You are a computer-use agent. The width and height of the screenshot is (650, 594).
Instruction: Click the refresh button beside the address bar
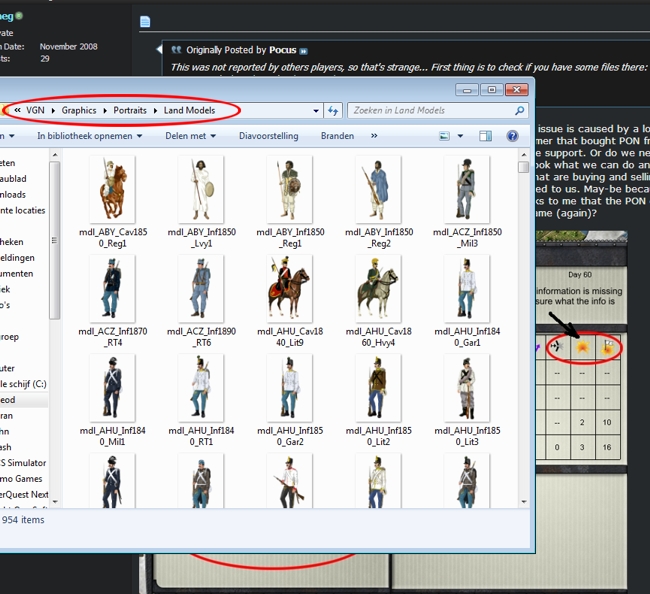[x=333, y=111]
